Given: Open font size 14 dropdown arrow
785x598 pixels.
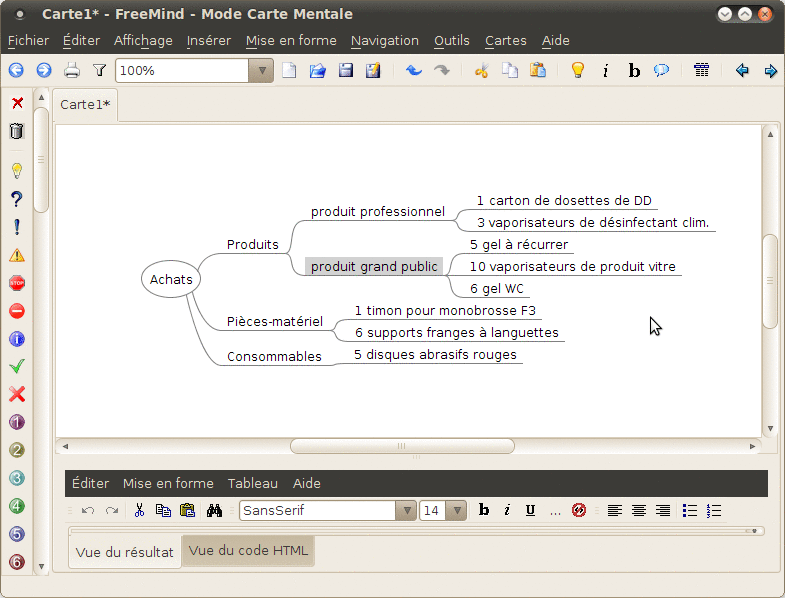Looking at the screenshot, I should tap(457, 511).
